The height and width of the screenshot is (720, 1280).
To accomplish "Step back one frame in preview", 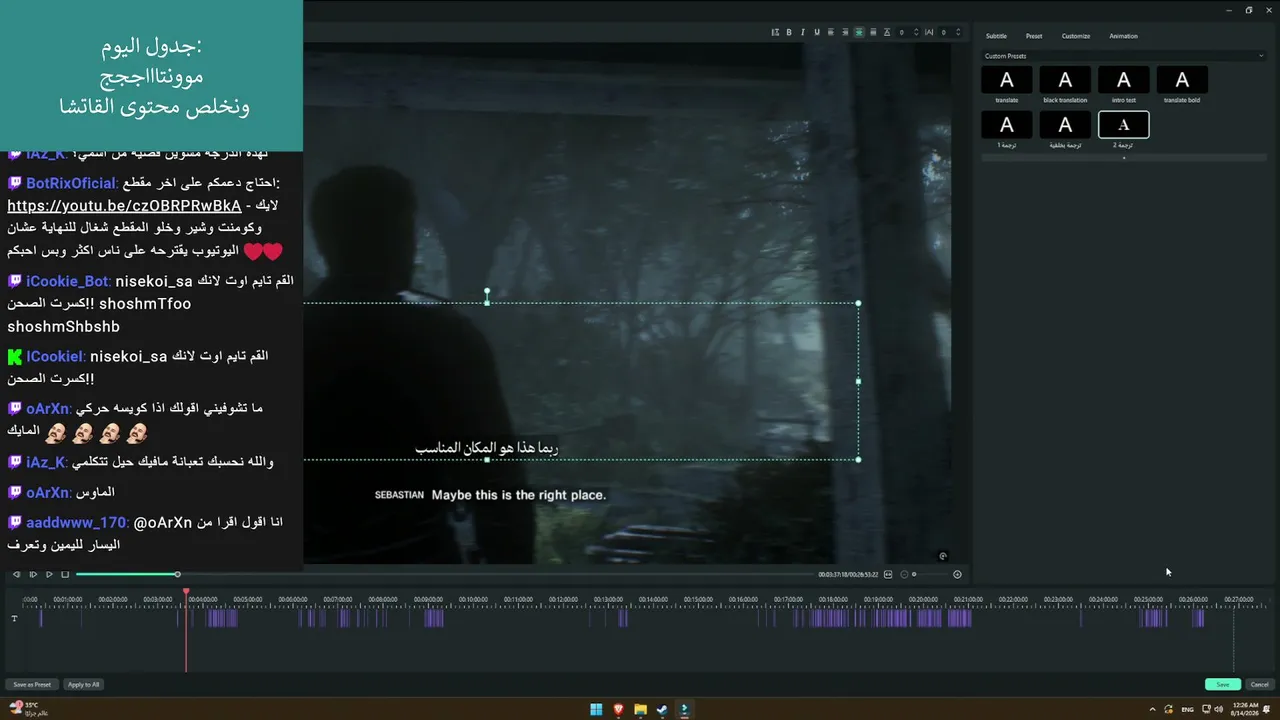I will click(x=16, y=574).
